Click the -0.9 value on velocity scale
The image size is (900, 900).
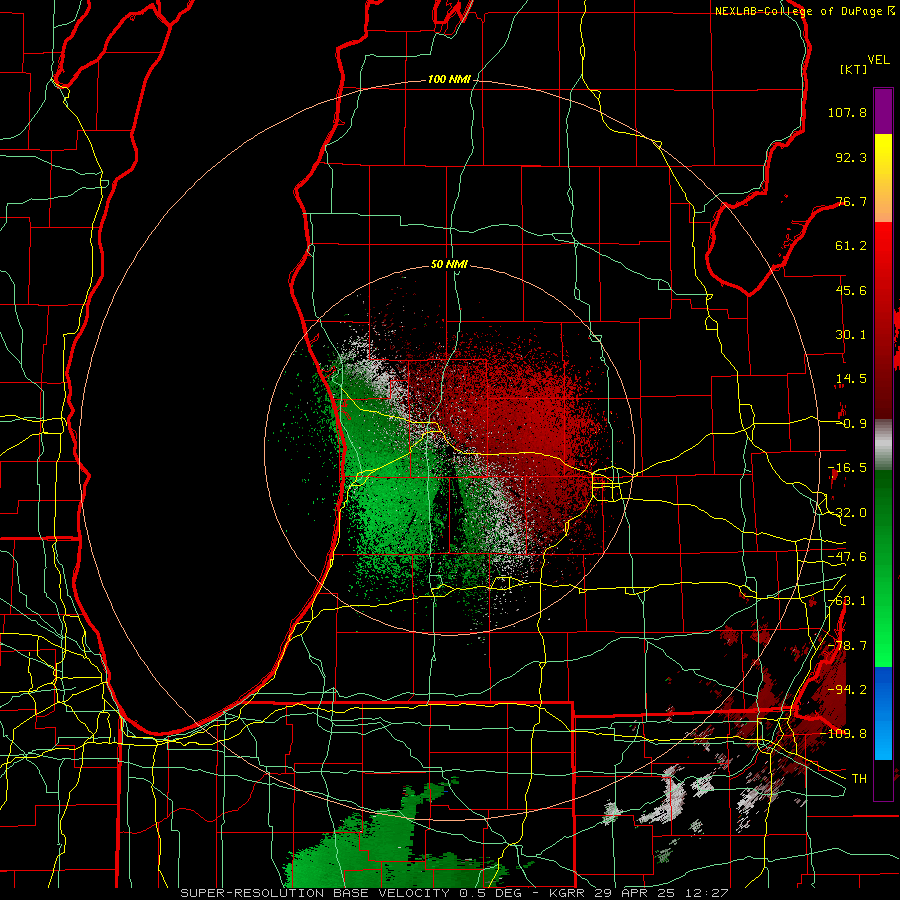[x=852, y=424]
